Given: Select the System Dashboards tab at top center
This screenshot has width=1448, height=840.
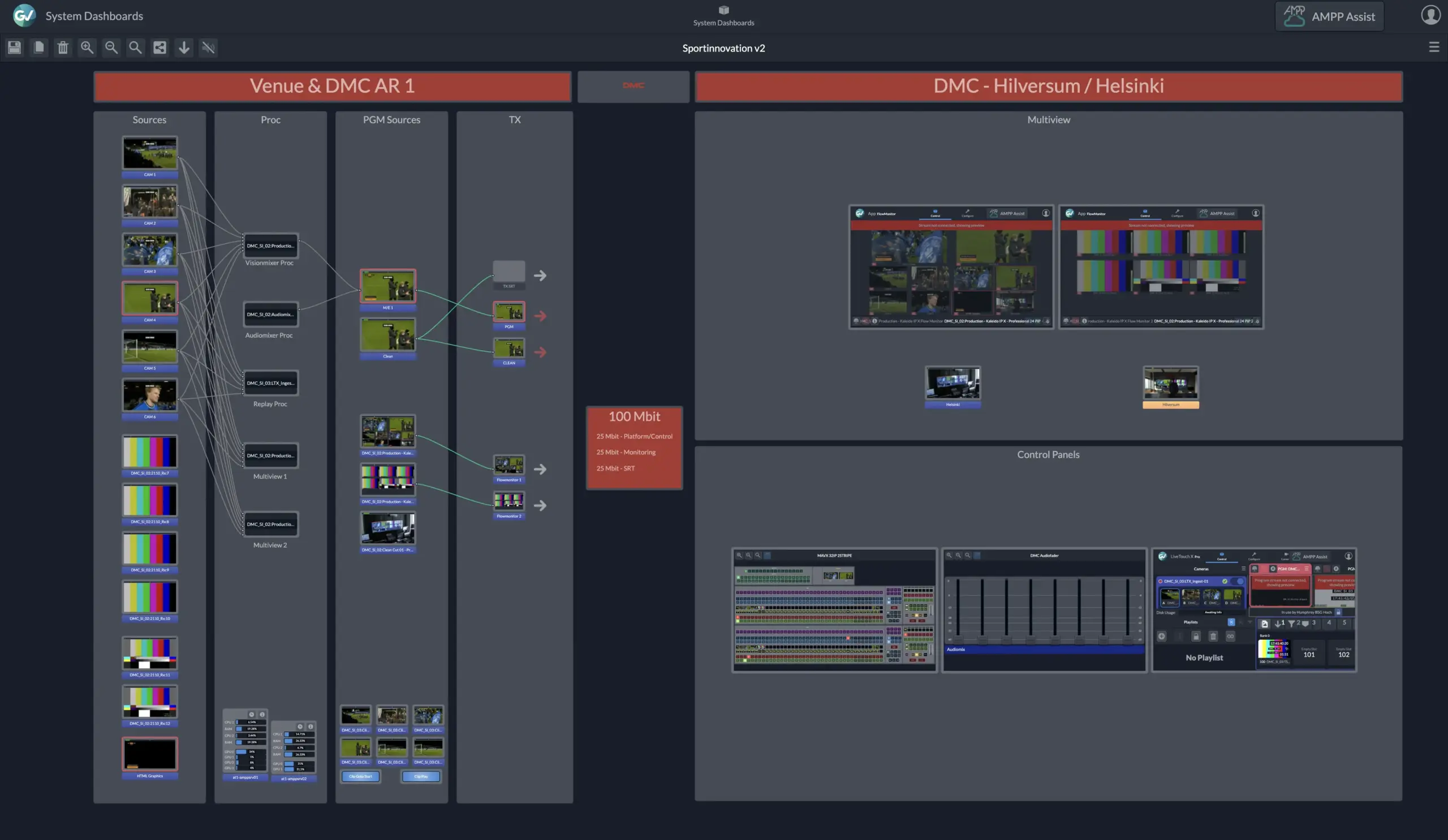Looking at the screenshot, I should pyautogui.click(x=723, y=15).
